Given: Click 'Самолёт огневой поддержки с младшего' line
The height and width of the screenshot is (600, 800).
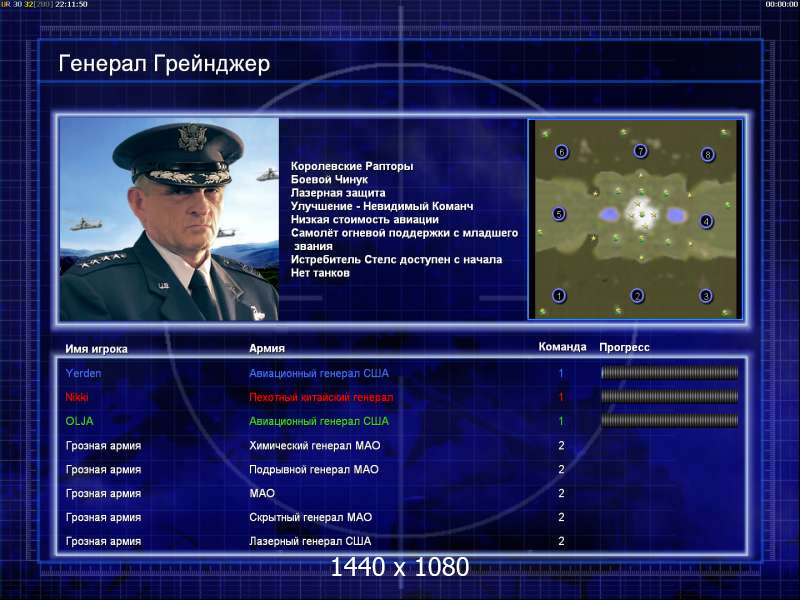Looking at the screenshot, I should [x=405, y=233].
